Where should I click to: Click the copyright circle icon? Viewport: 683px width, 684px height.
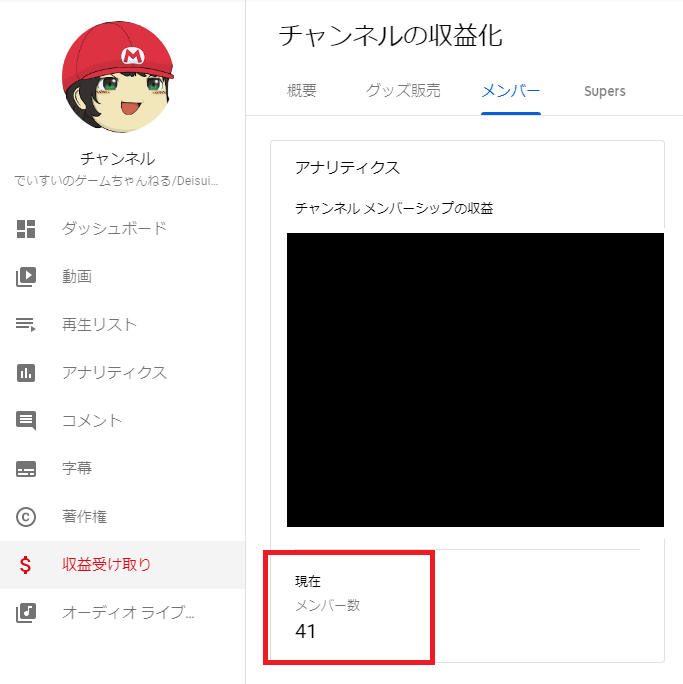pyautogui.click(x=26, y=517)
